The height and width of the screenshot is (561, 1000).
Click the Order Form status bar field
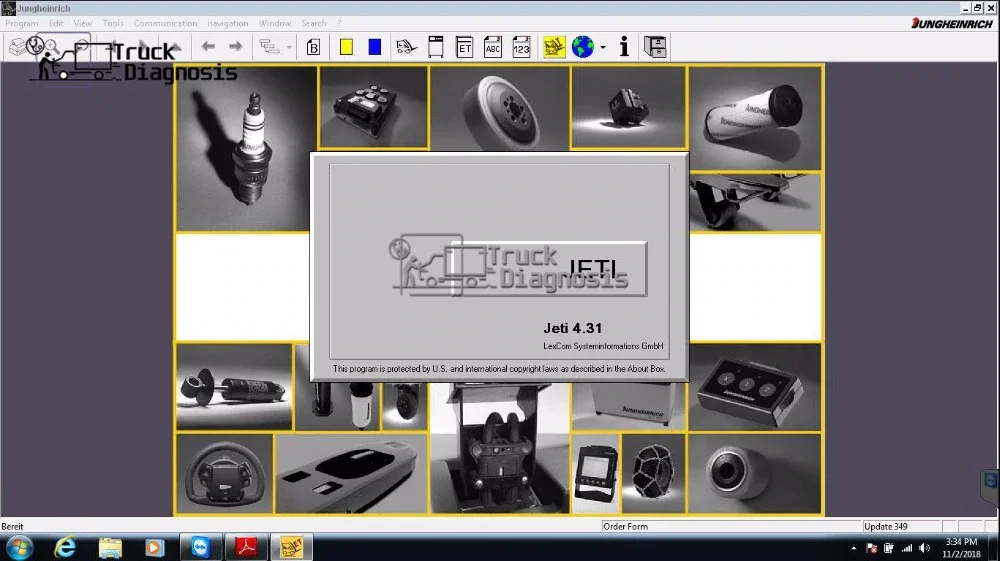[x=731, y=527]
